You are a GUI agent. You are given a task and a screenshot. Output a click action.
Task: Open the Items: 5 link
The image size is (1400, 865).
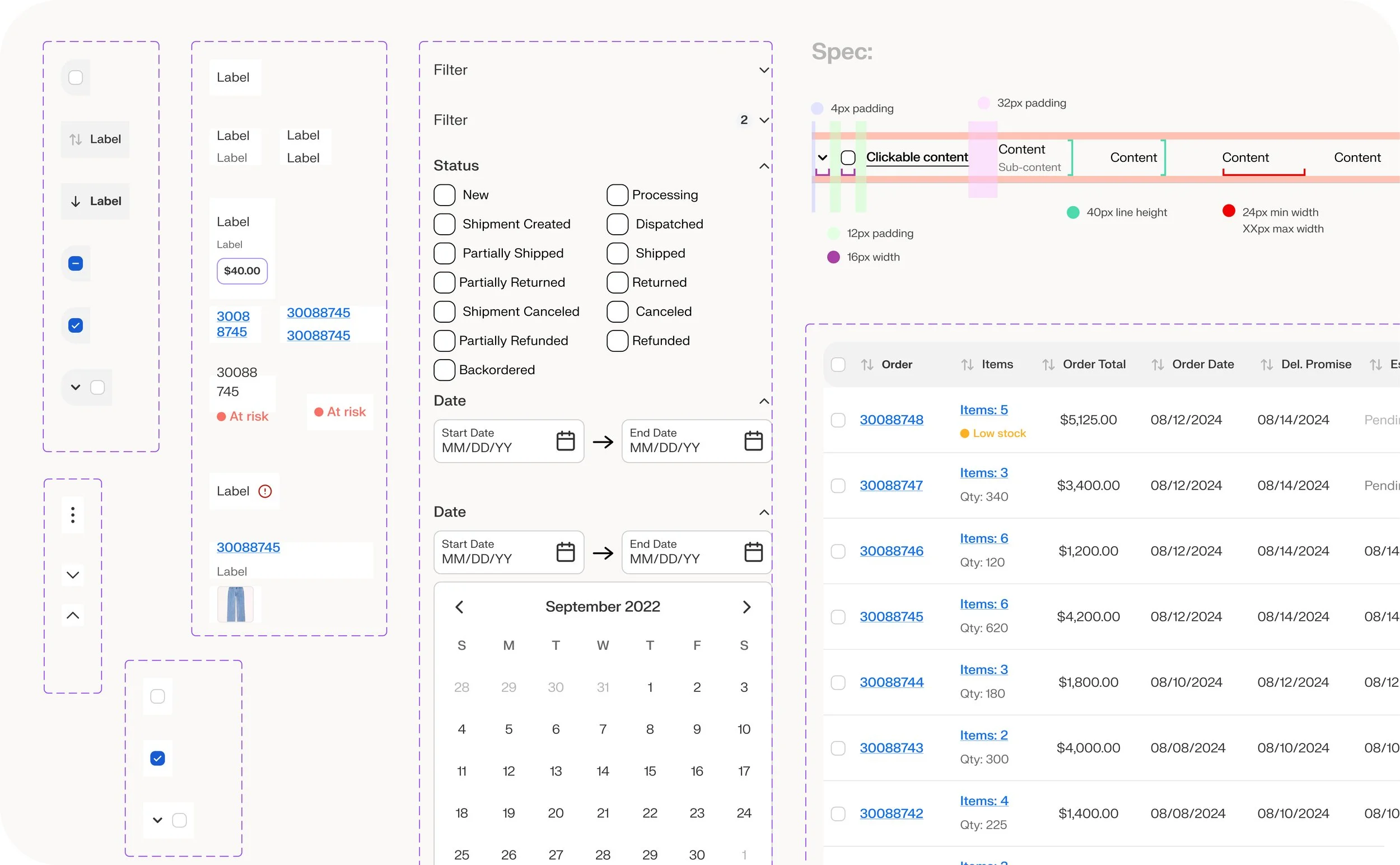983,410
